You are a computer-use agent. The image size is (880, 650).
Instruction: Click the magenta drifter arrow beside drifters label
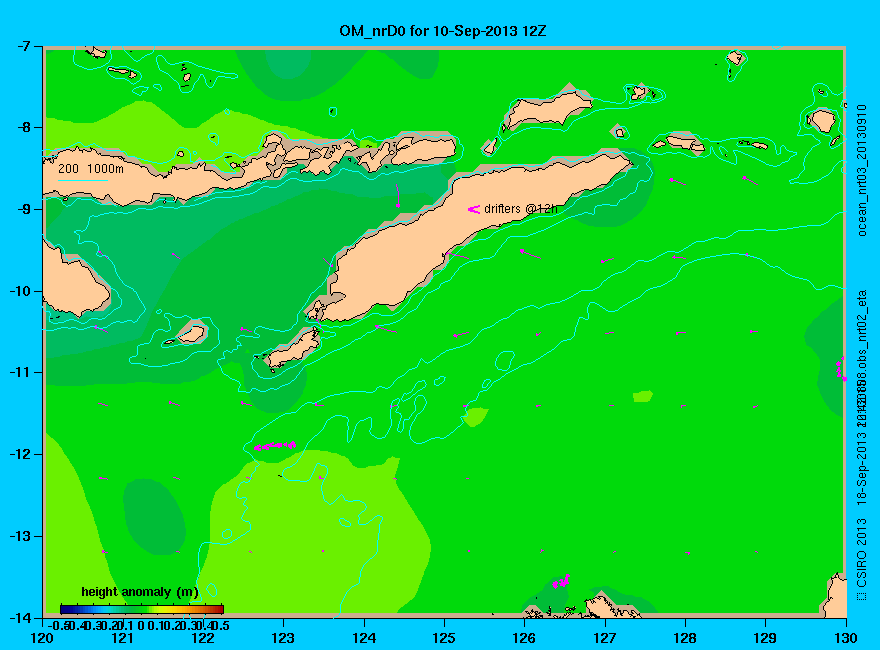(474, 209)
